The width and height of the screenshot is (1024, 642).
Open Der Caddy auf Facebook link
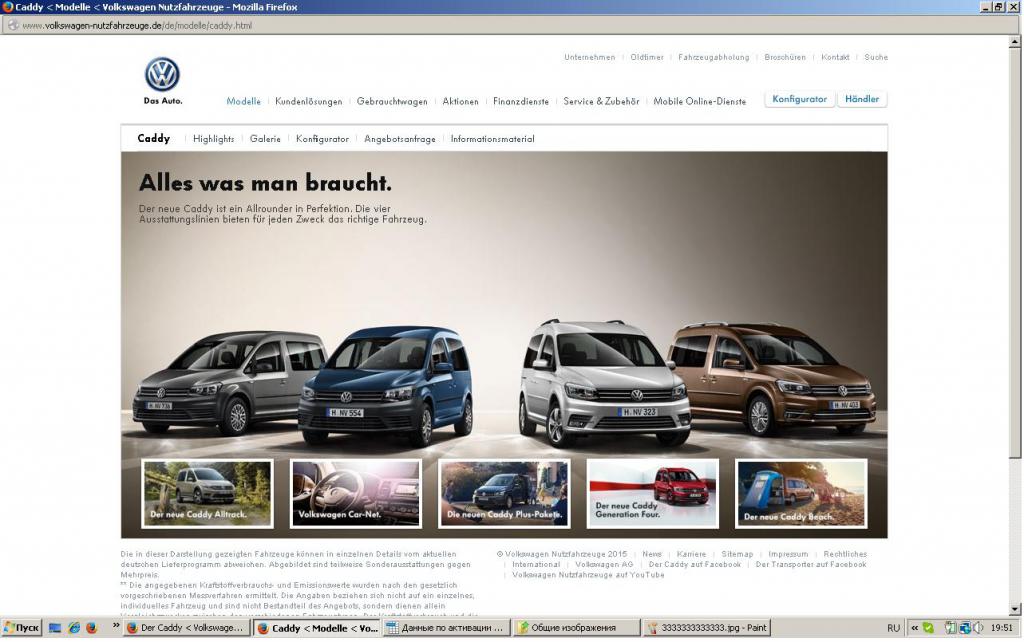[695, 564]
